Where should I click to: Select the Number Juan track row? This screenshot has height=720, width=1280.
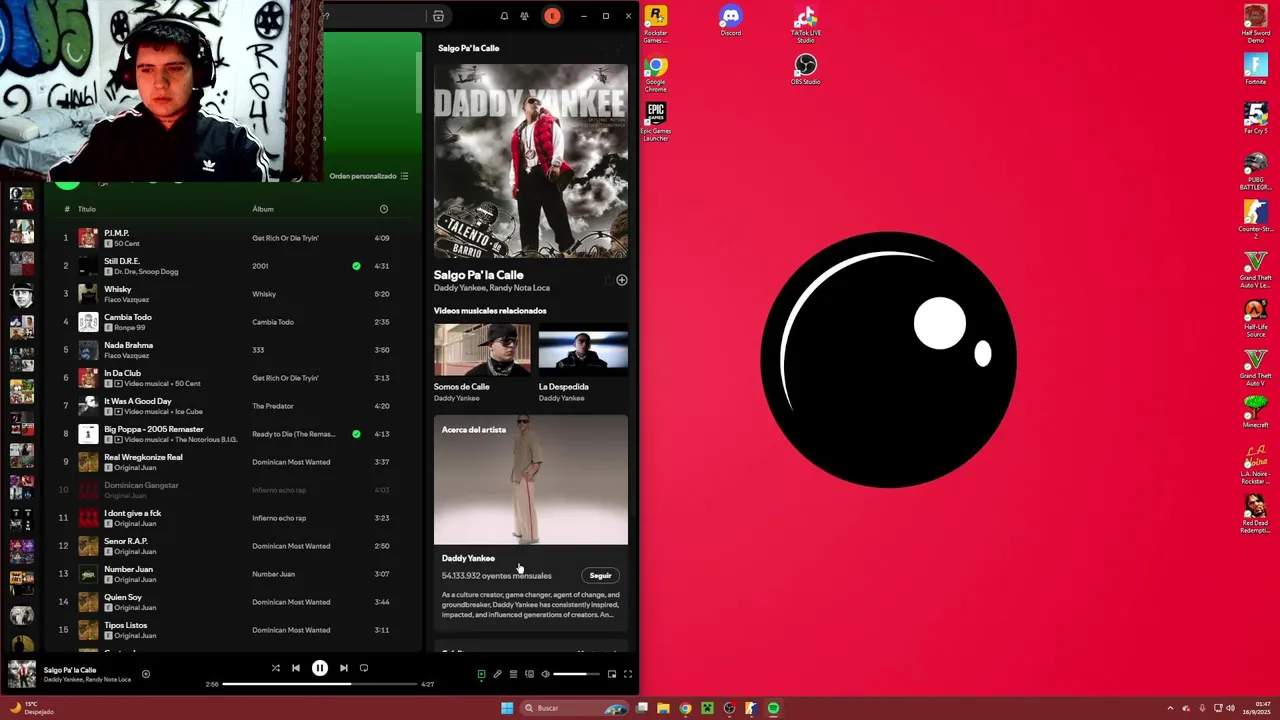pos(230,574)
